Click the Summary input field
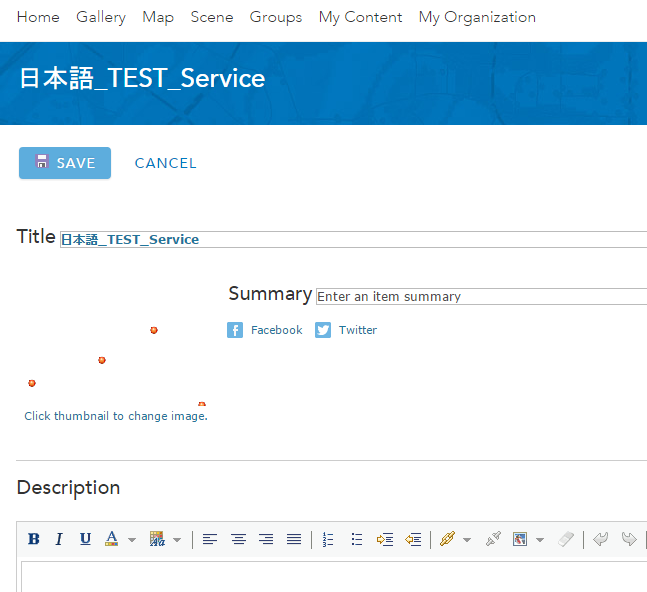The image size is (647, 592). 480,296
